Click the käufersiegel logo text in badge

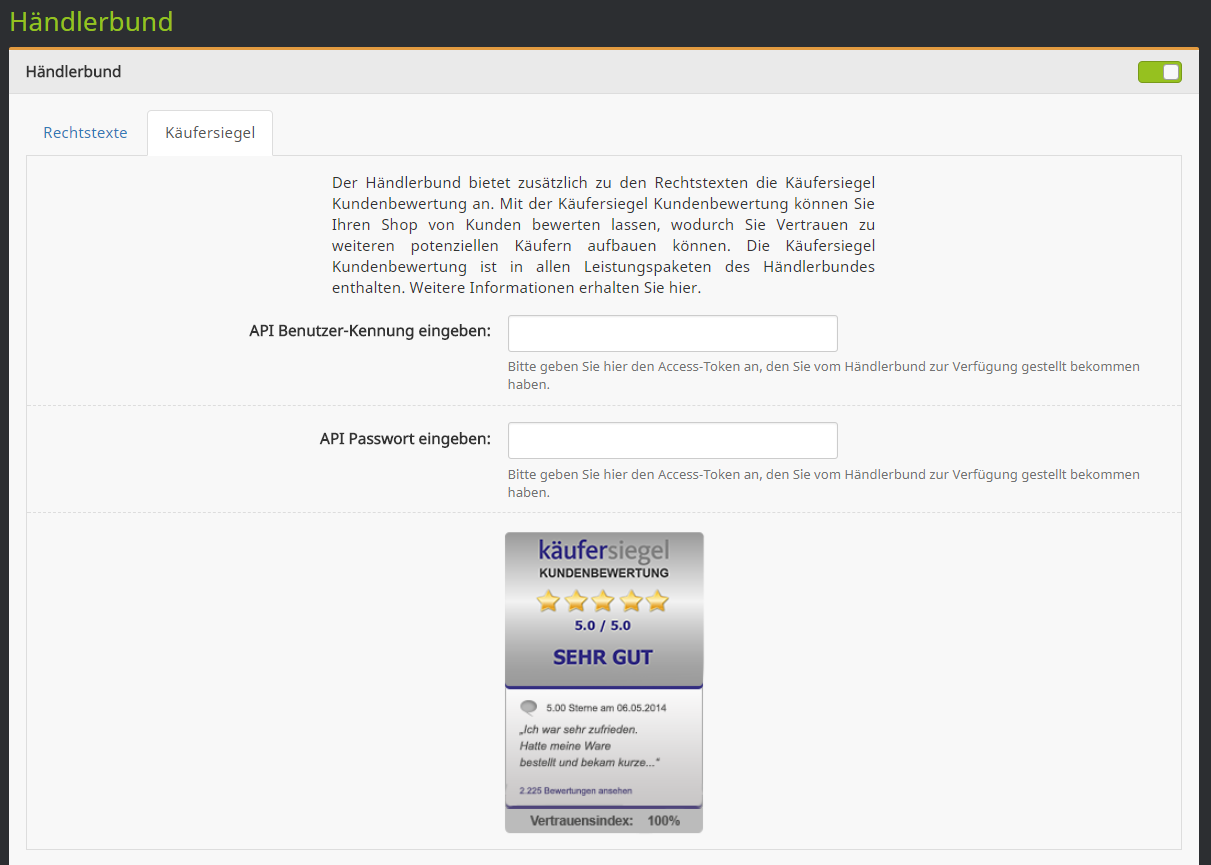[604, 550]
